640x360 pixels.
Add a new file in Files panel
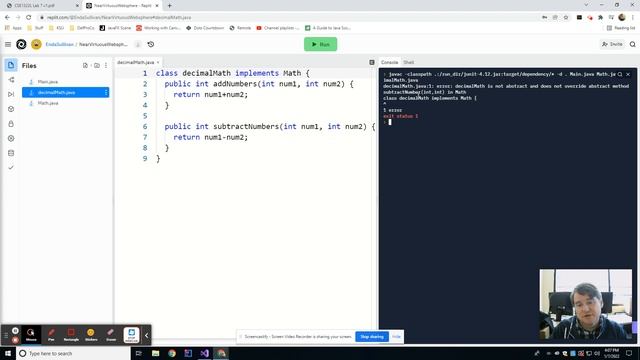85,65
